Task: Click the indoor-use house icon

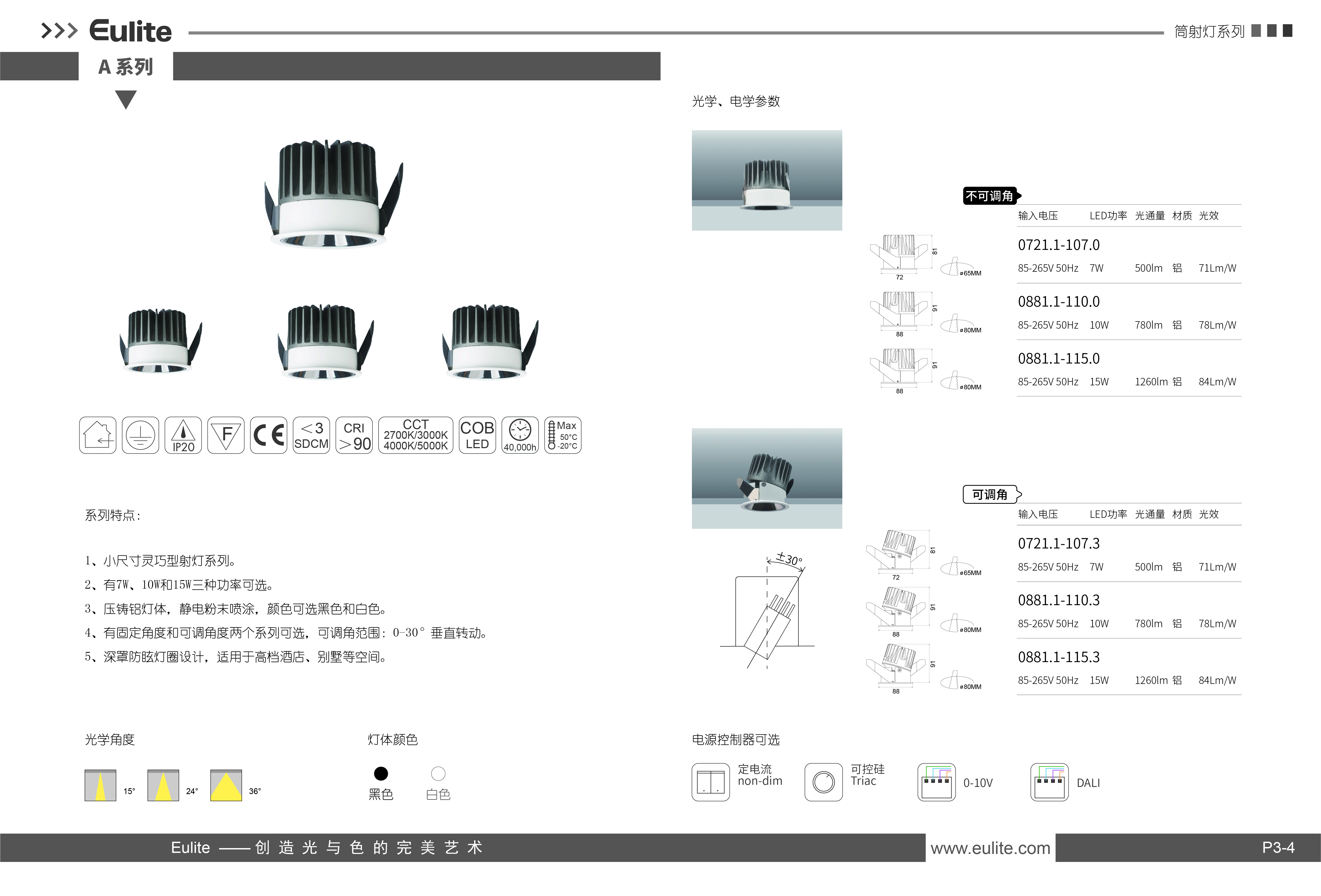Action: click(x=98, y=435)
